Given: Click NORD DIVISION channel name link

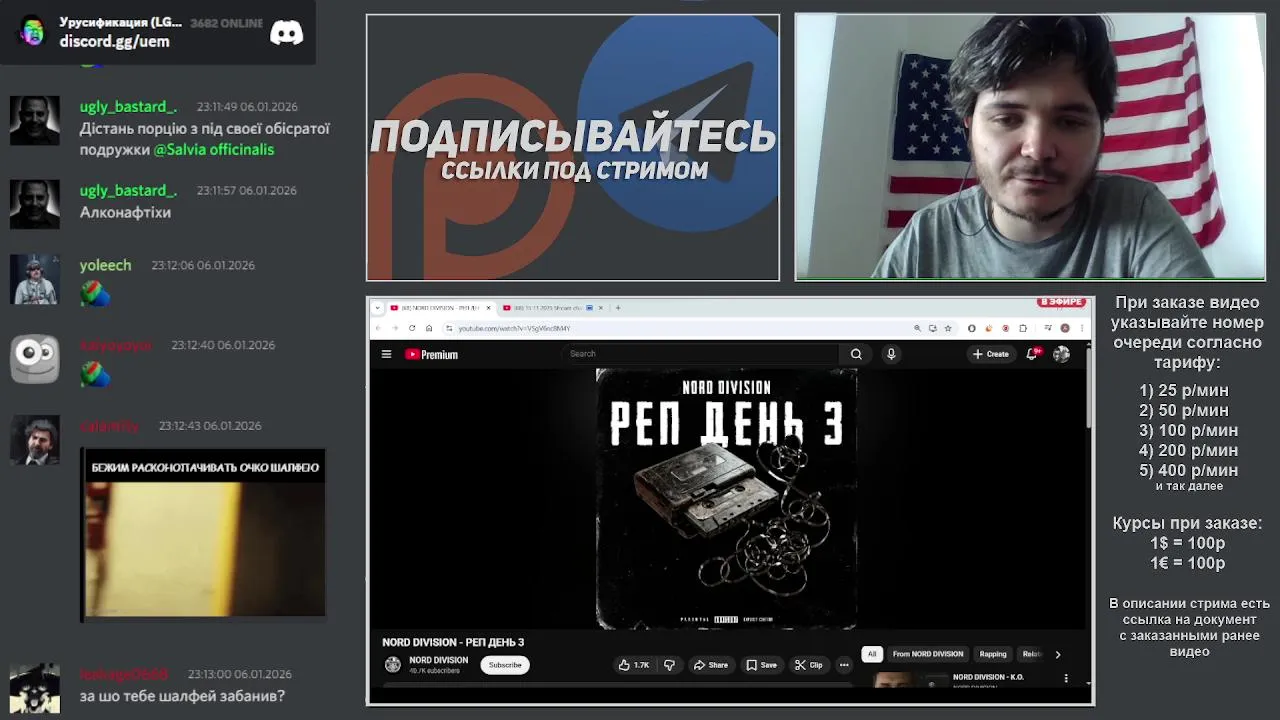Looking at the screenshot, I should pos(438,660).
